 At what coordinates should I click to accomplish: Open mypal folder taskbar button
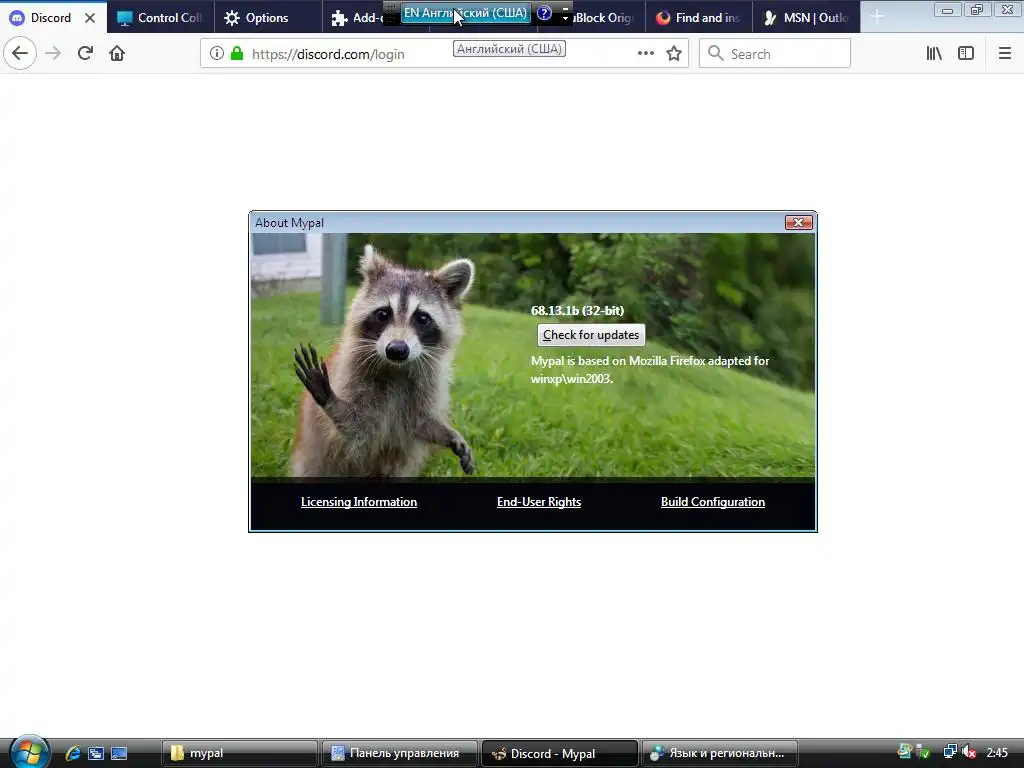point(240,753)
